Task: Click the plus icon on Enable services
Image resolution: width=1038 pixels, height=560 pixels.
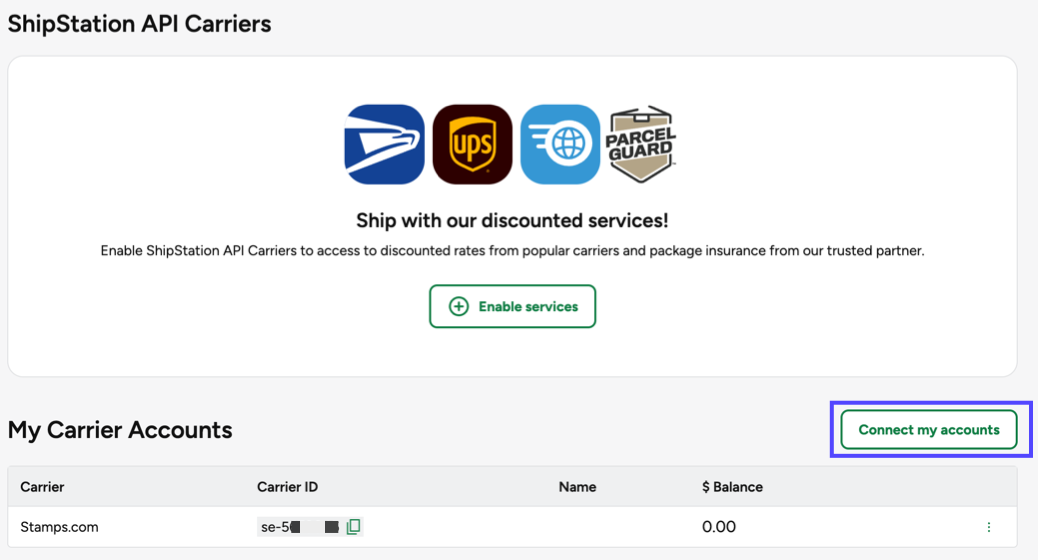Action: (x=458, y=307)
